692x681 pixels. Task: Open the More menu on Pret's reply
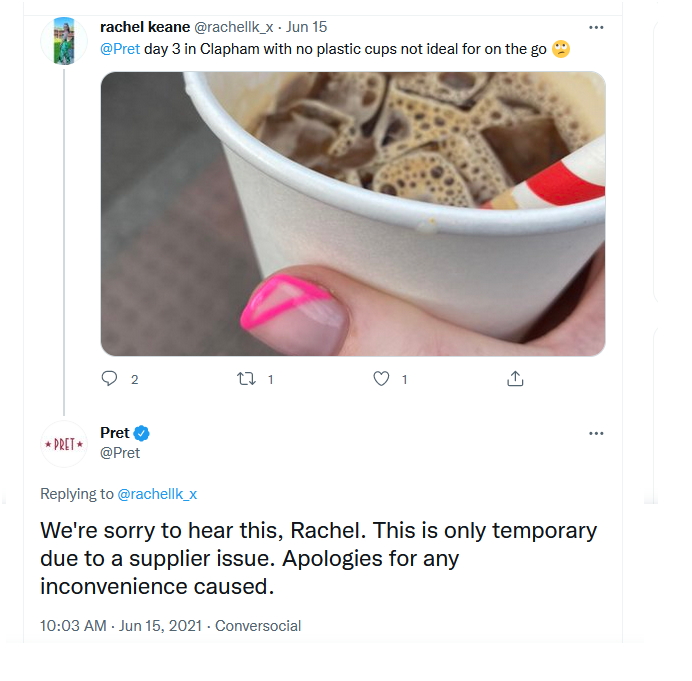(x=596, y=433)
